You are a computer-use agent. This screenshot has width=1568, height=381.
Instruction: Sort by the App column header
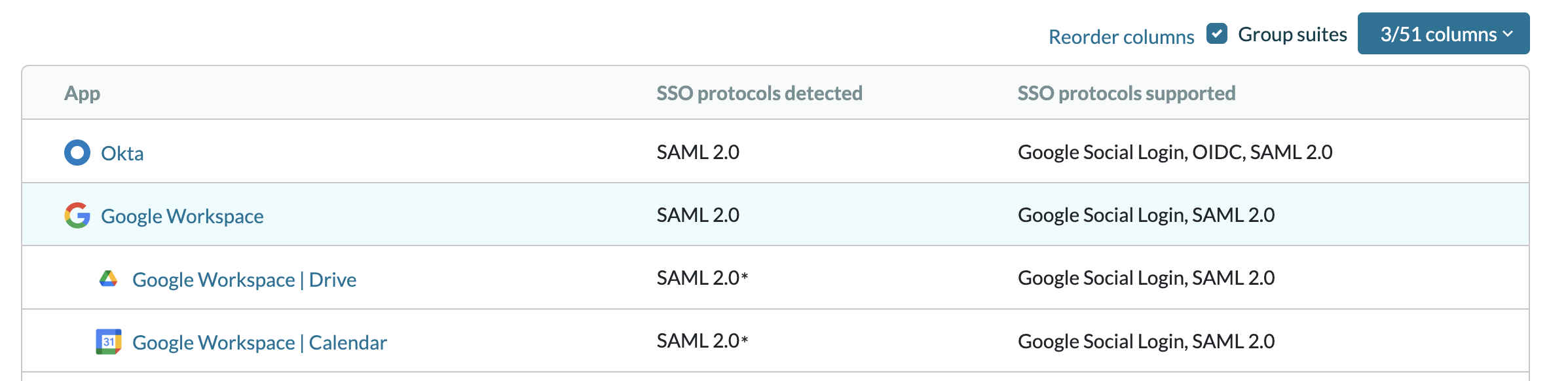click(x=83, y=93)
